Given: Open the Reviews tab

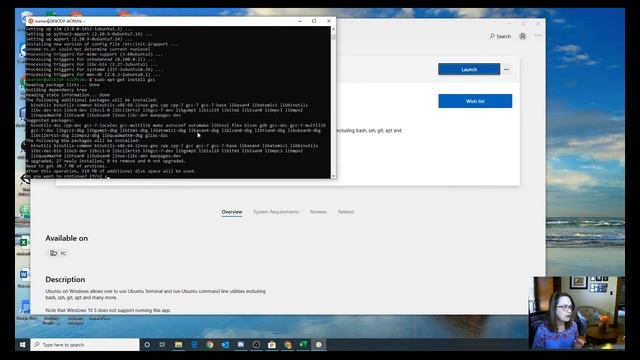Looking at the screenshot, I should tap(318, 212).
